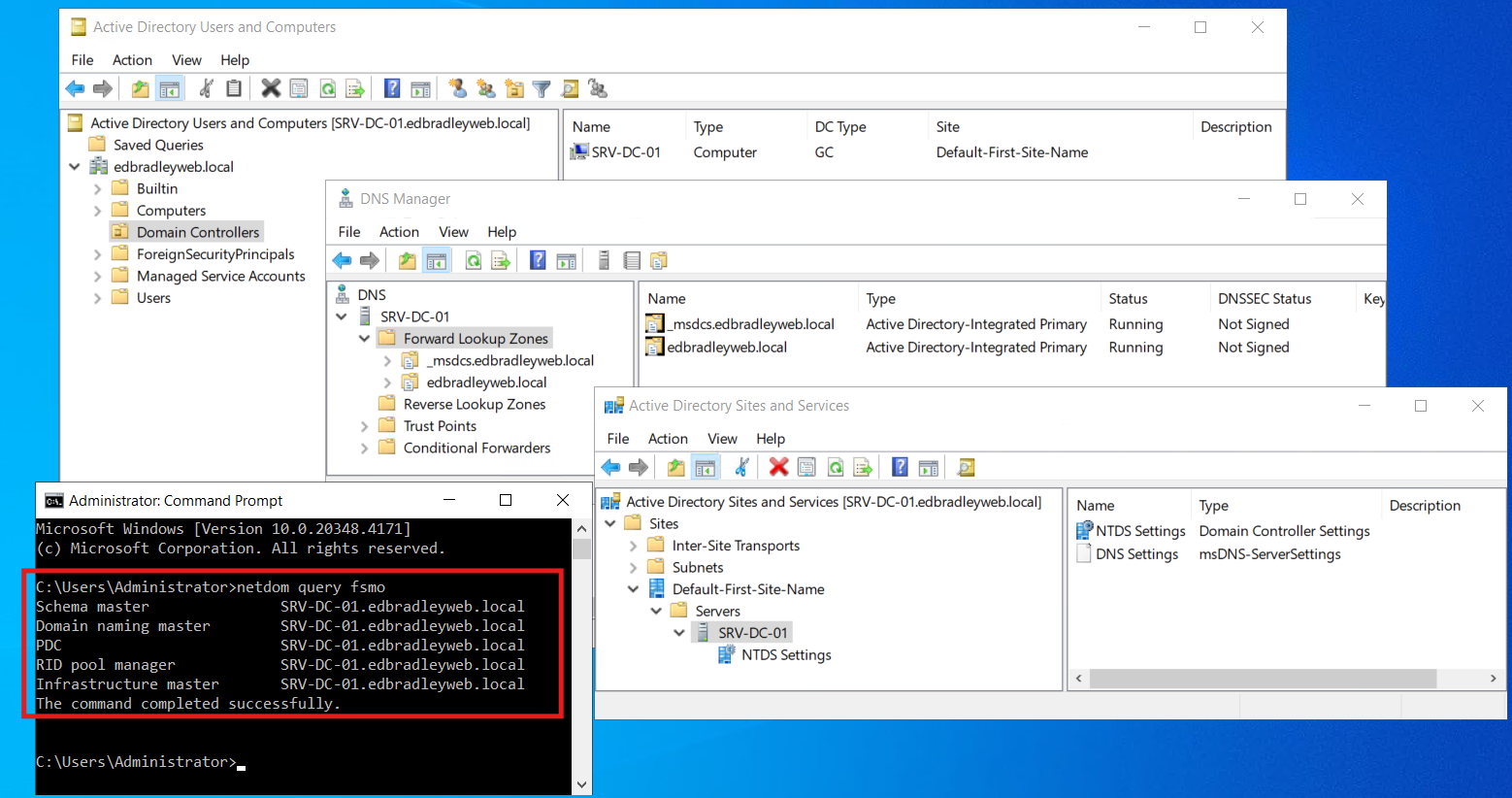Toggle the console tree in ADUC
Image resolution: width=1512 pixels, height=798 pixels.
(x=170, y=88)
